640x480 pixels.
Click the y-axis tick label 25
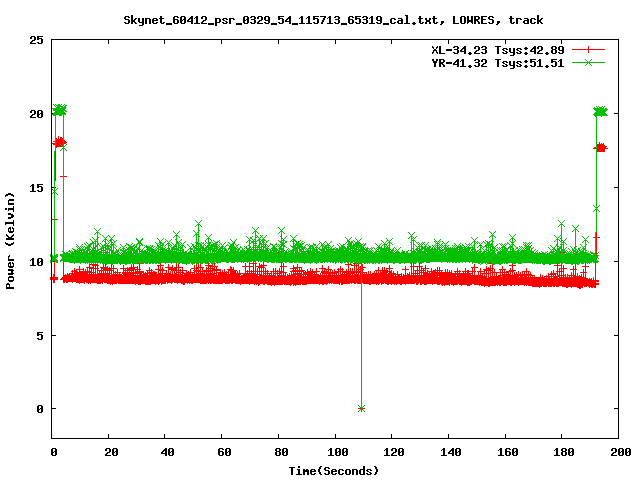click(36, 40)
